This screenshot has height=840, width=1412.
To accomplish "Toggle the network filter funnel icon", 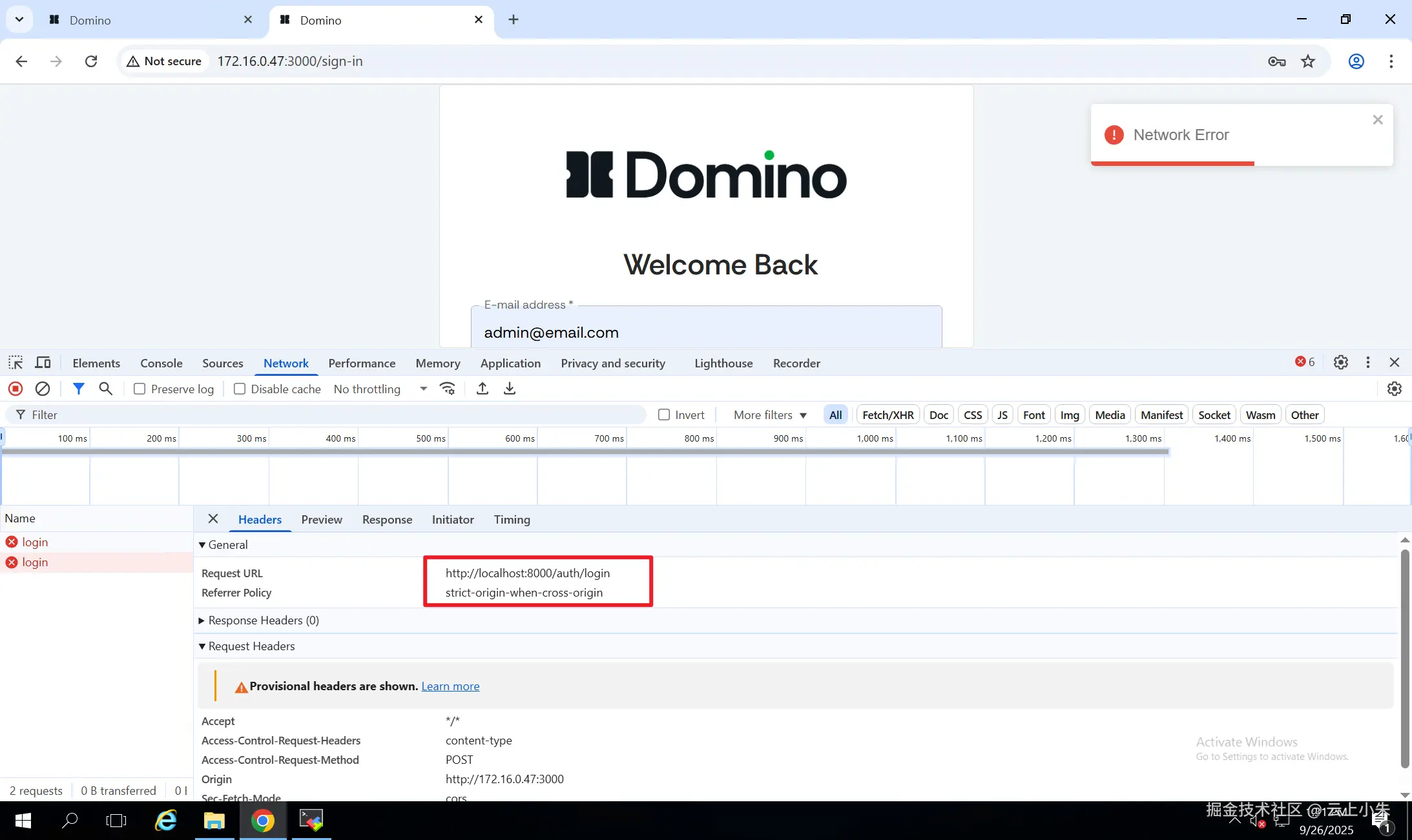I will point(78,389).
